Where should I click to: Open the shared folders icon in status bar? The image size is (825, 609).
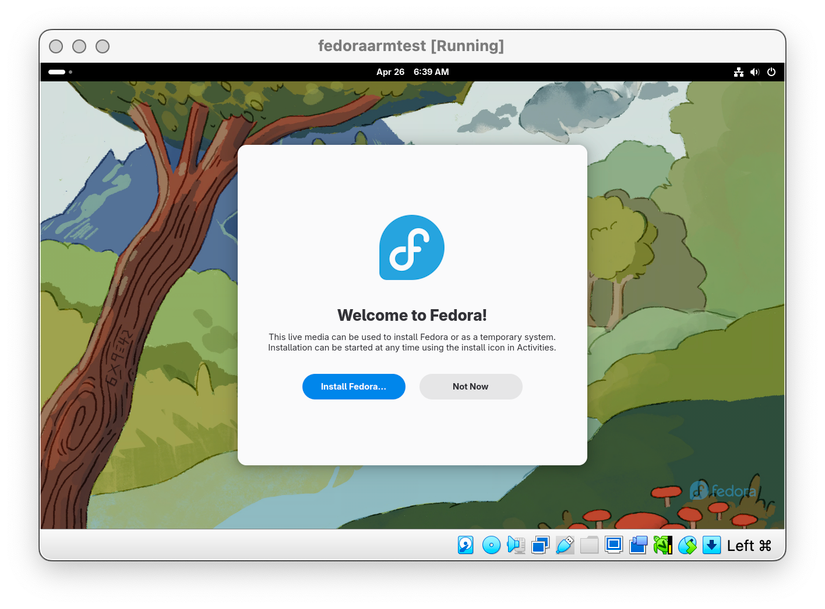[588, 545]
